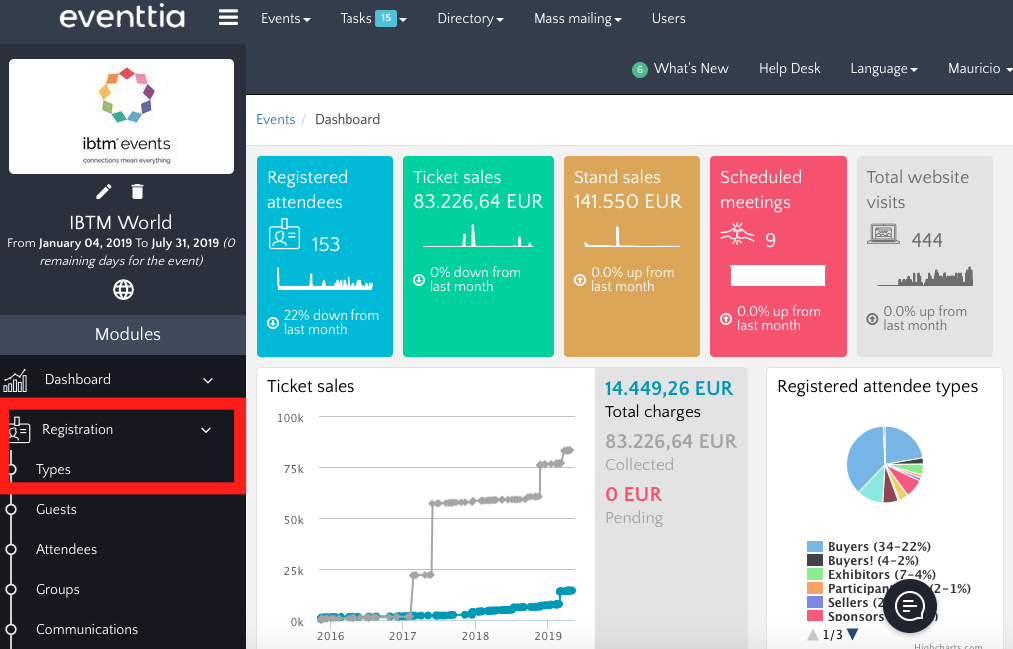Open the Help Desk link
The height and width of the screenshot is (649, 1013).
(789, 69)
